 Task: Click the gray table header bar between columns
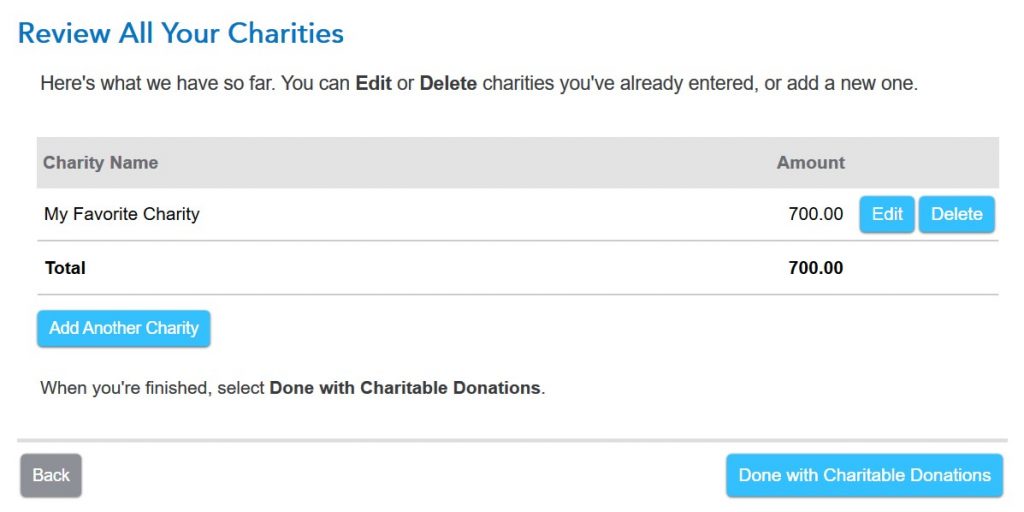coord(467,163)
